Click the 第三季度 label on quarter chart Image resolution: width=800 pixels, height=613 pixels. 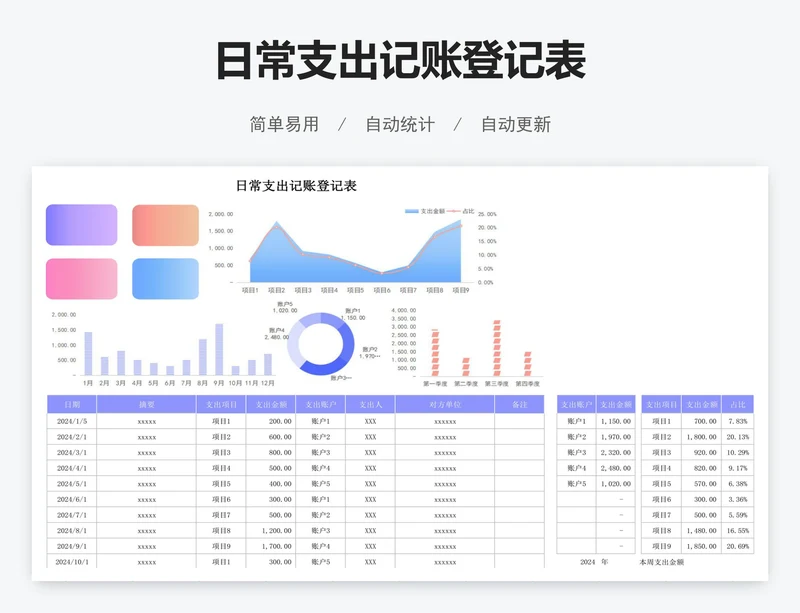496,383
